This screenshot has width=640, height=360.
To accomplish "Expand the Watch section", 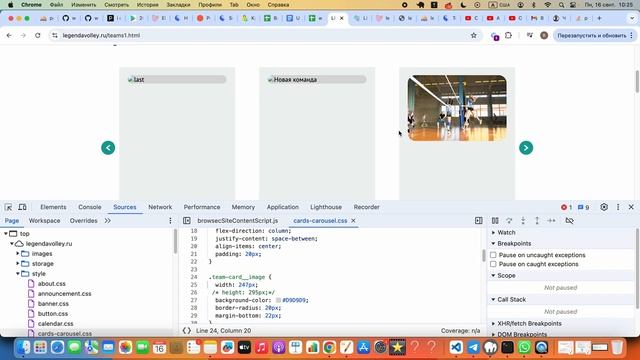I will (493, 233).
